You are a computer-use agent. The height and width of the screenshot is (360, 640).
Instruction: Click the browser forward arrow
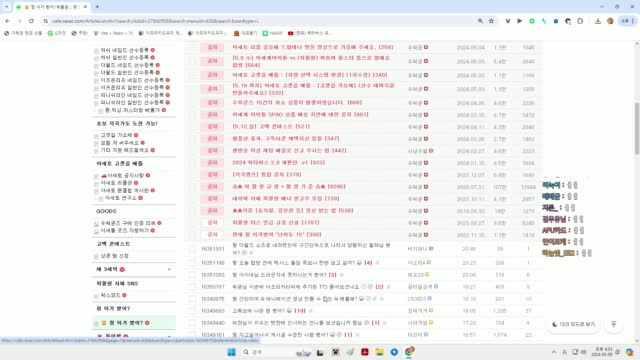click(19, 21)
